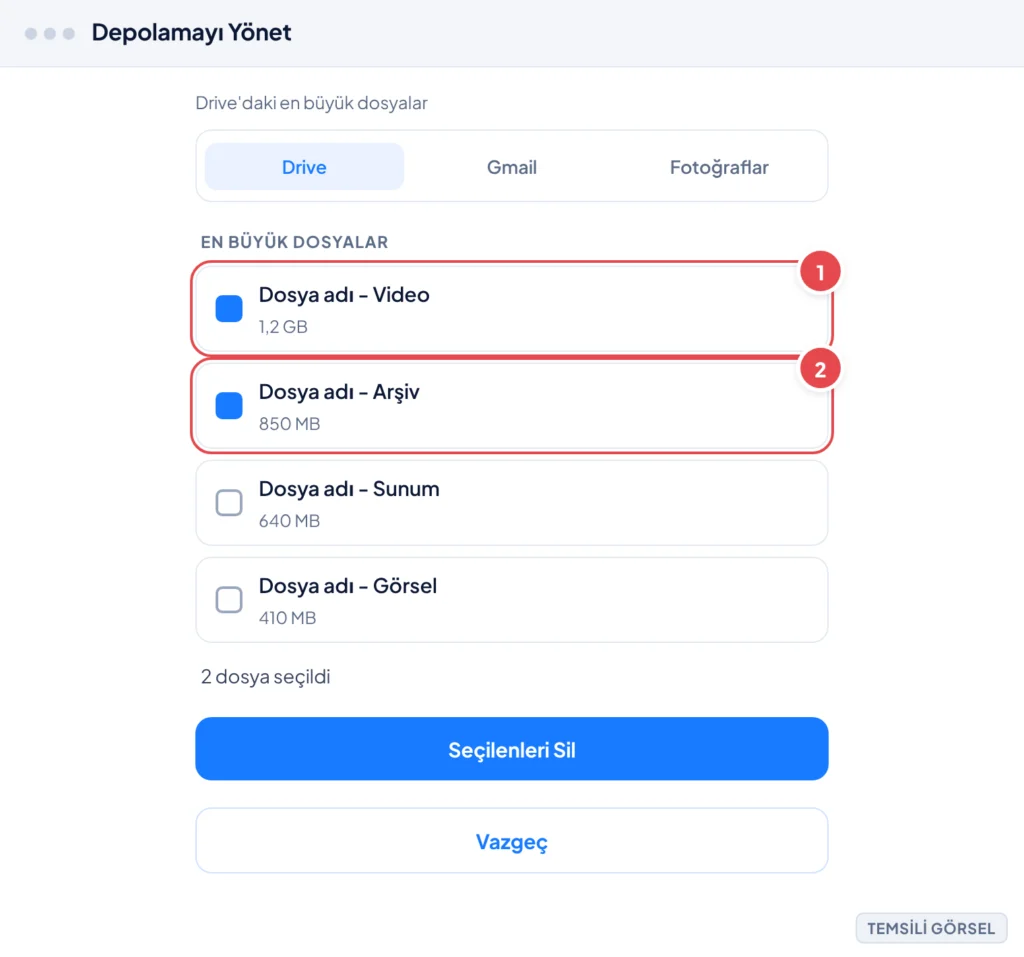
Task: Click the 850 MB size text
Action: (x=289, y=424)
